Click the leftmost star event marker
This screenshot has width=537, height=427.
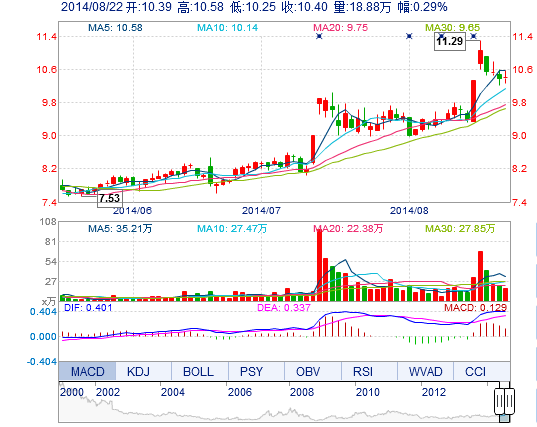pos(319,36)
